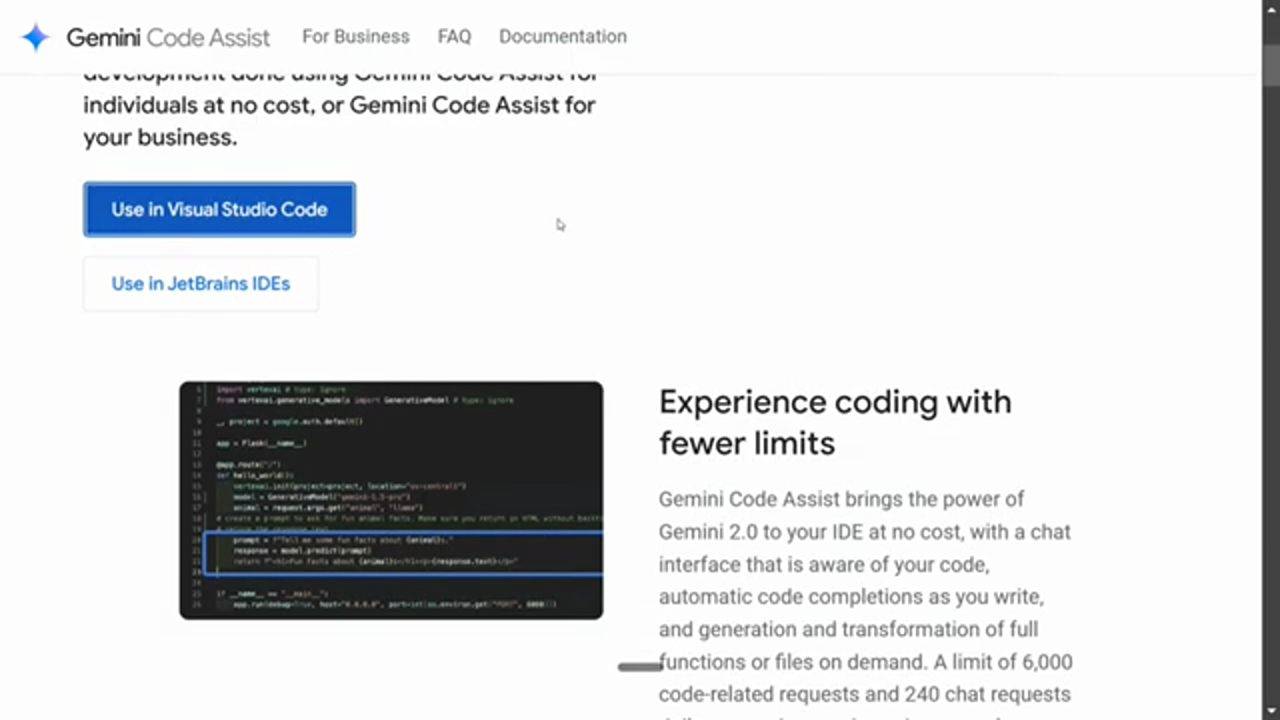Open the For Business menu item
The height and width of the screenshot is (720, 1280).
[x=356, y=36]
